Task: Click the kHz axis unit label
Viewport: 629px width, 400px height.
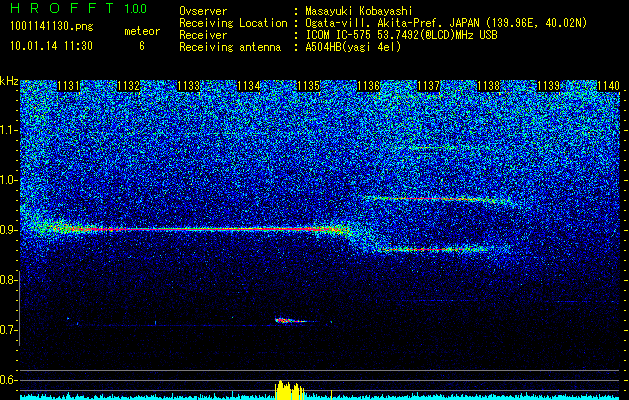Action: (x=9, y=81)
